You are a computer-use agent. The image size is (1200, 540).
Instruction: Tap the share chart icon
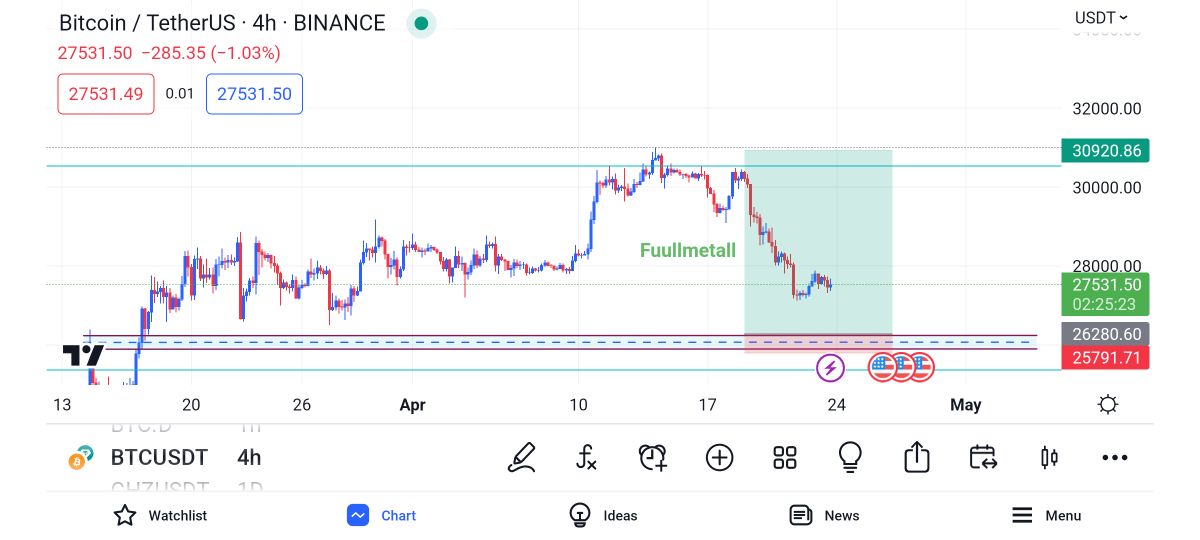click(x=916, y=458)
